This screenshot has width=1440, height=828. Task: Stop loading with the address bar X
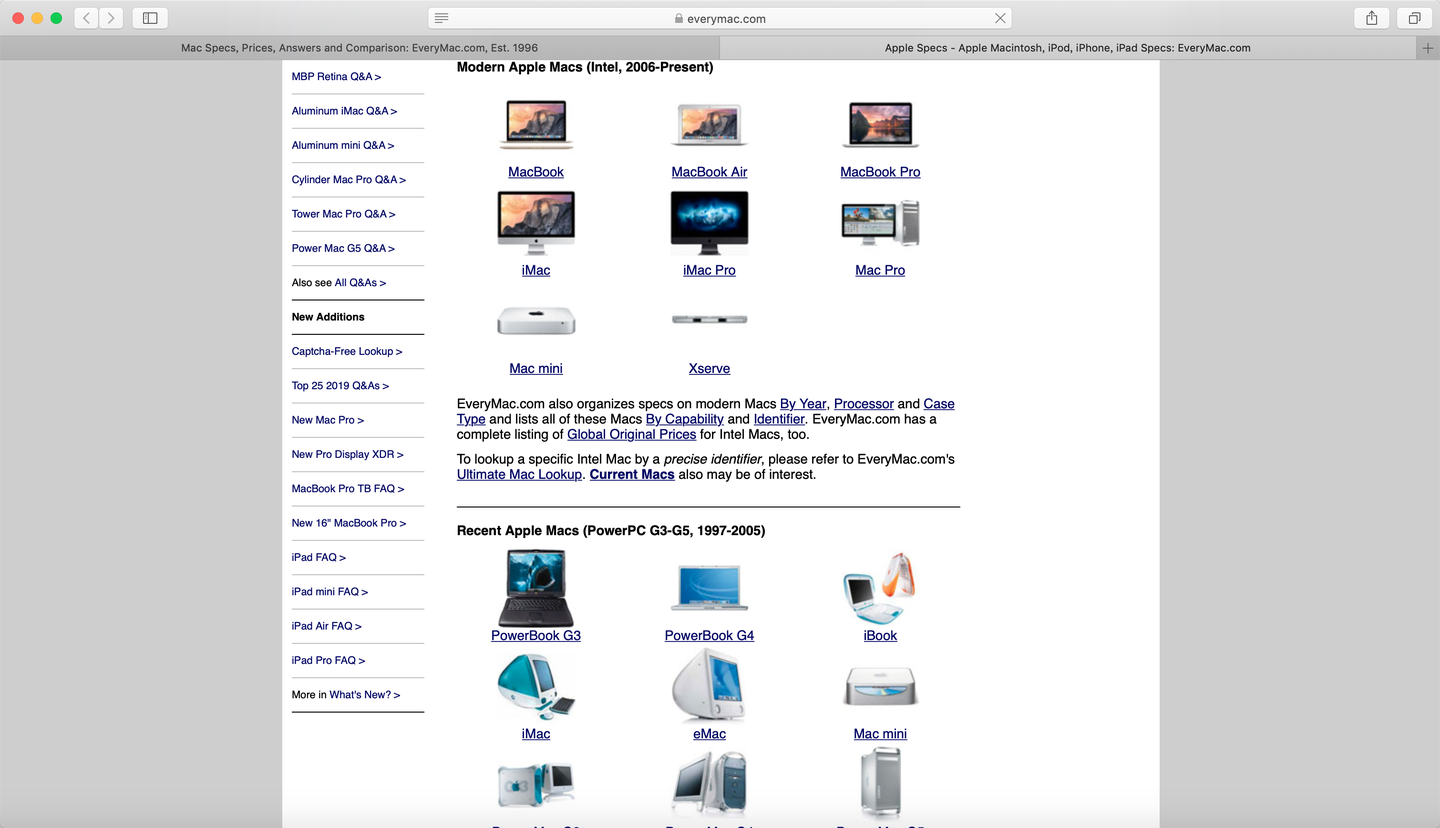pos(1000,18)
